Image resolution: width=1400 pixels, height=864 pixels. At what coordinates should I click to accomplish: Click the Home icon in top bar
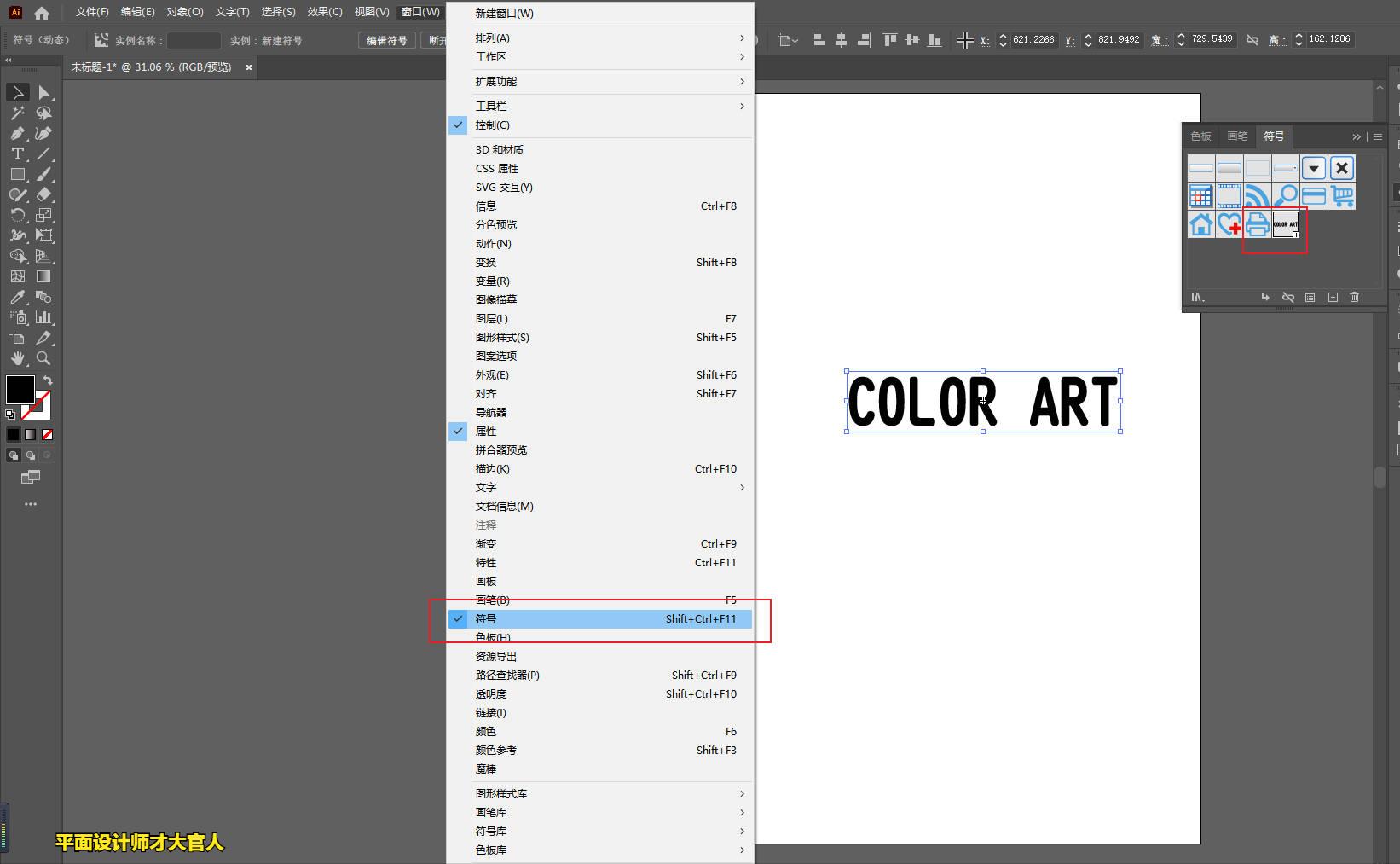pos(42,13)
